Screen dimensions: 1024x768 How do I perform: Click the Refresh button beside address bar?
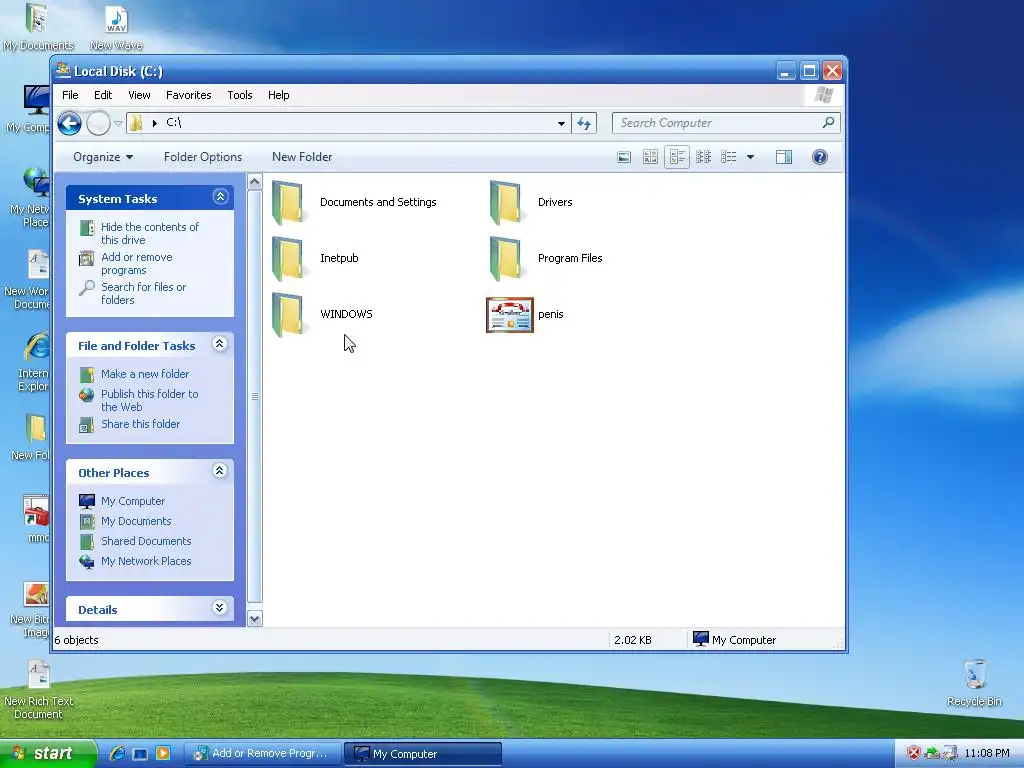(x=584, y=123)
